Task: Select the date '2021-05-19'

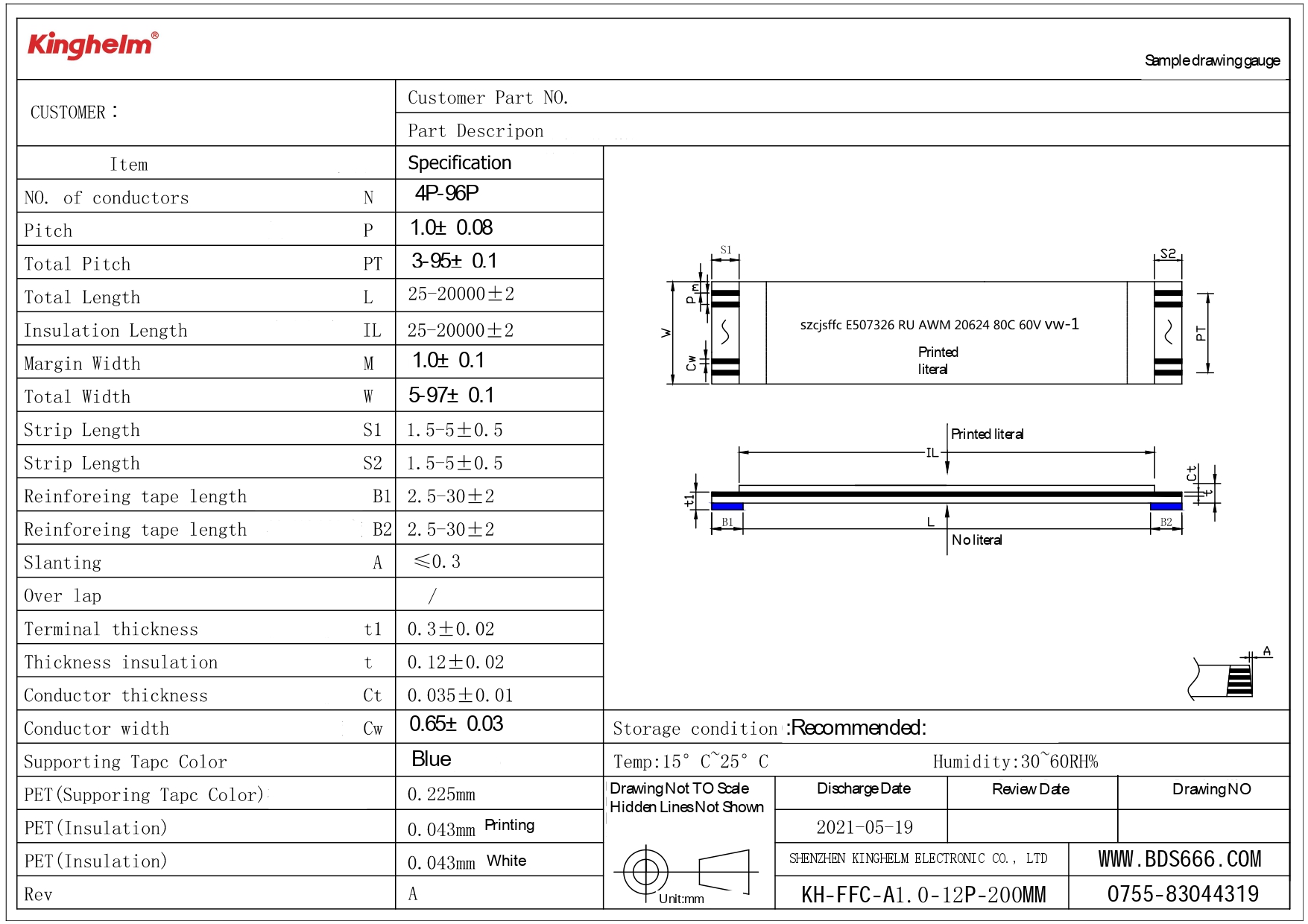Action: pyautogui.click(x=865, y=827)
